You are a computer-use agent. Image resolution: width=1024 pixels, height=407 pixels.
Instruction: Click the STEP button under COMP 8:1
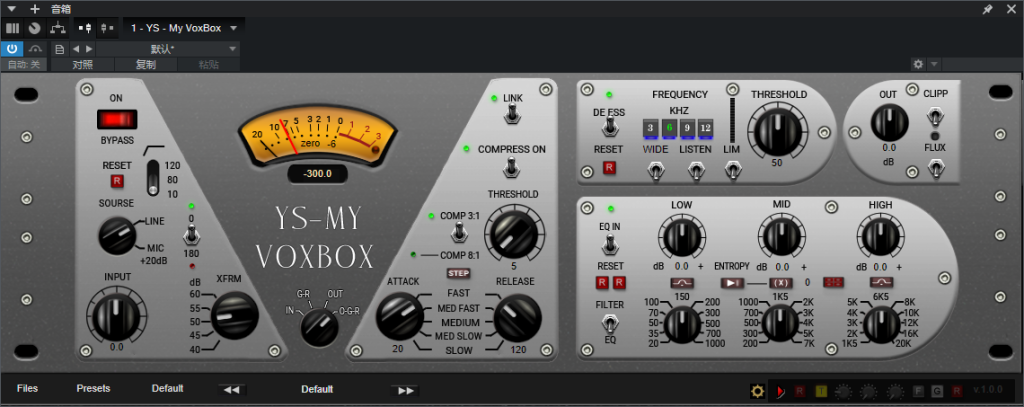pyautogui.click(x=459, y=272)
